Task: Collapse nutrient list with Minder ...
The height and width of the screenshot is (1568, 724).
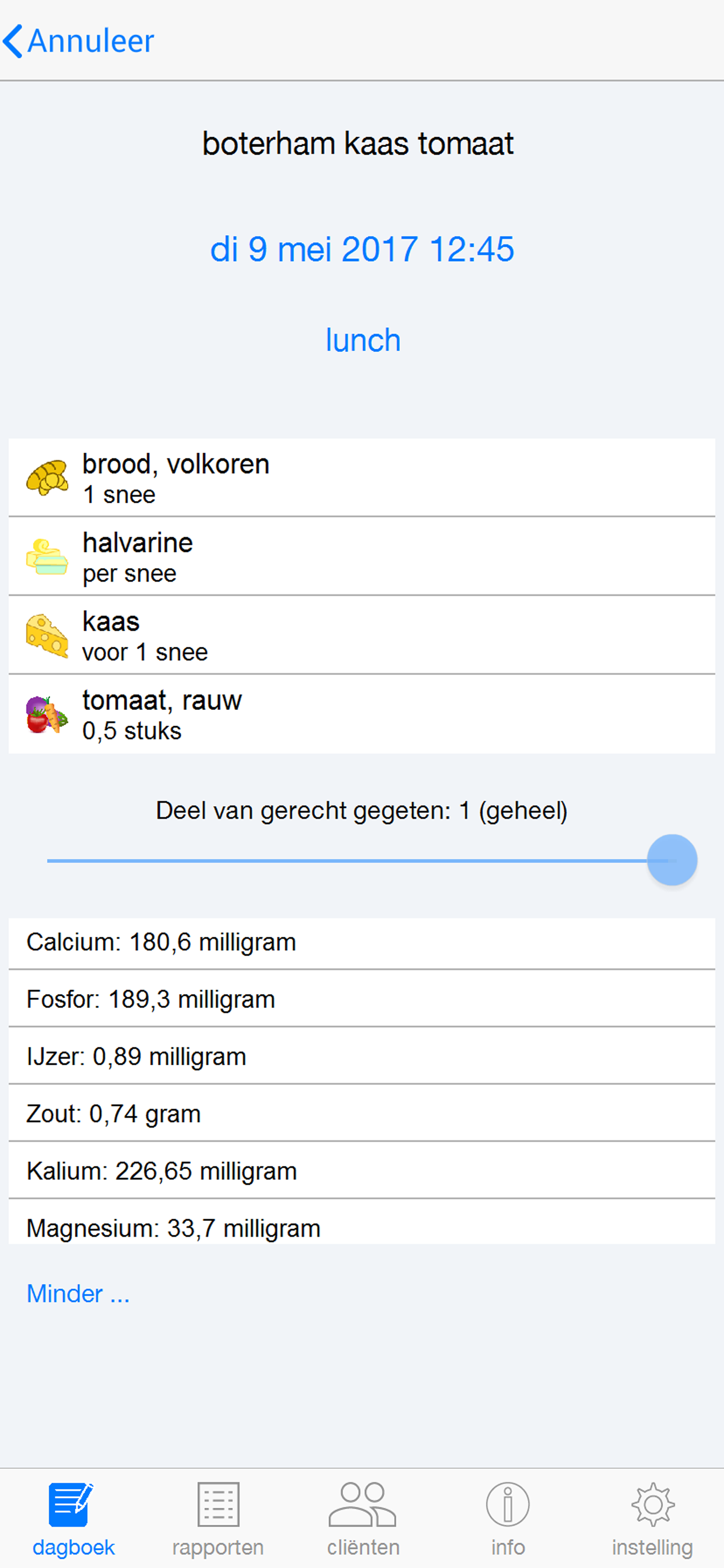Action: (x=78, y=1293)
